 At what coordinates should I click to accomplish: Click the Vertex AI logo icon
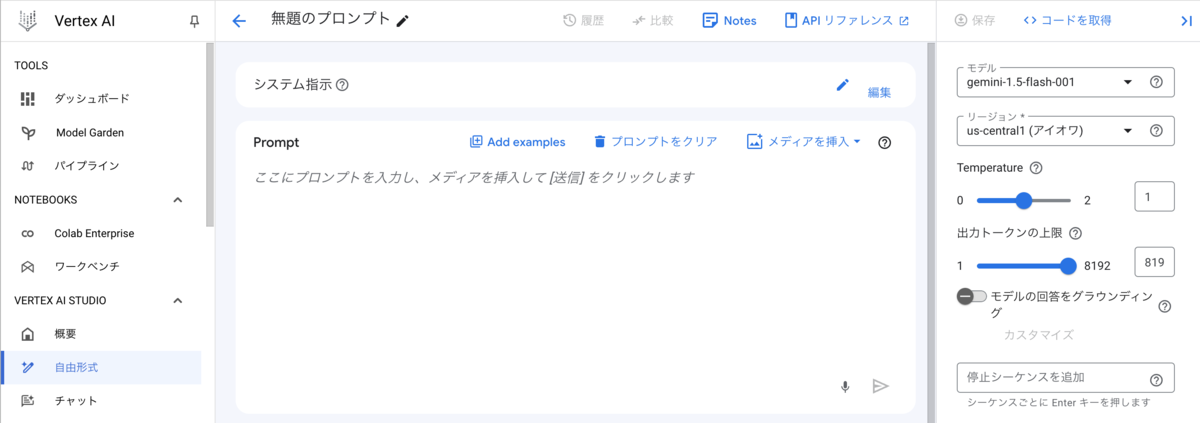point(28,20)
